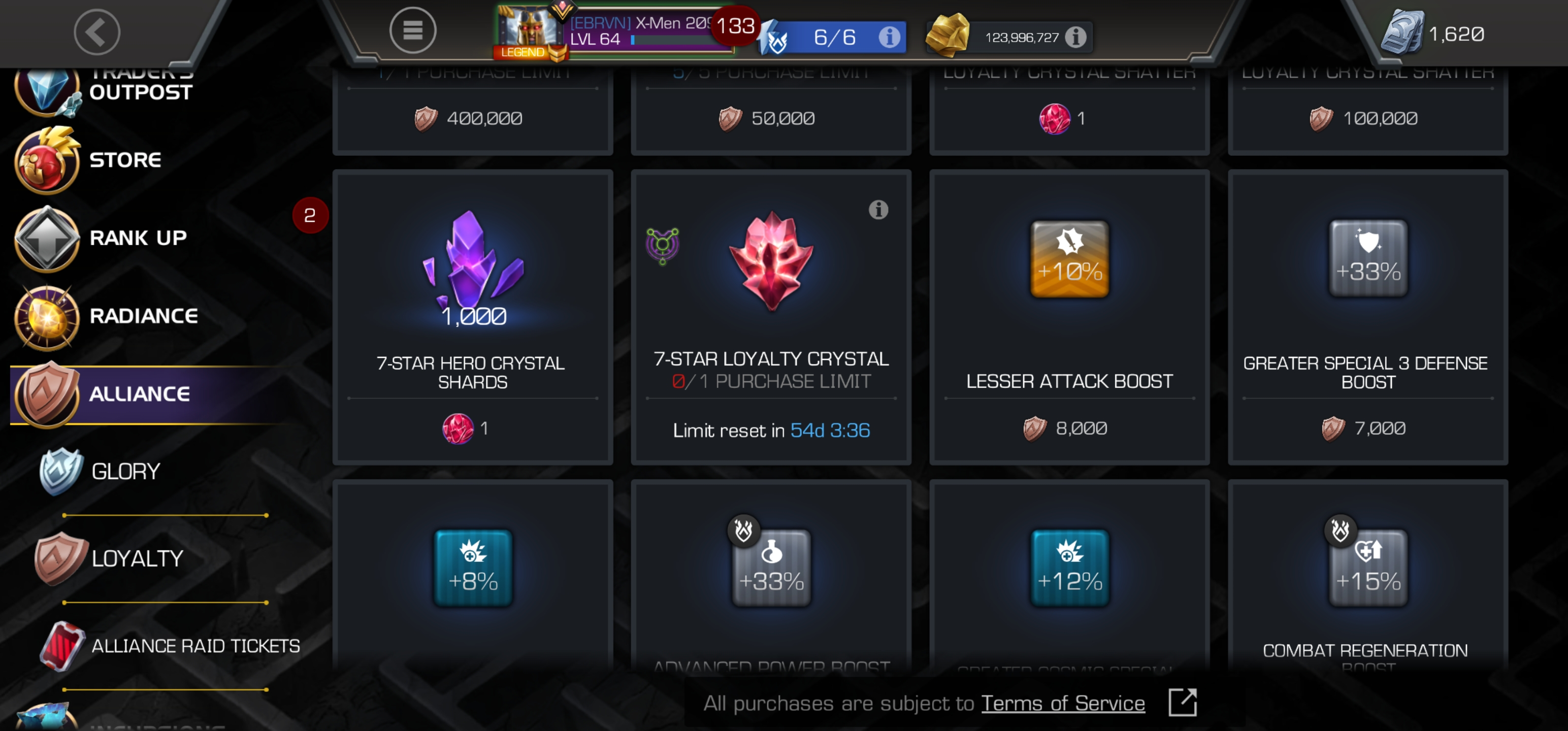Tap the energy info icon
This screenshot has height=731, width=1568.
click(889, 37)
